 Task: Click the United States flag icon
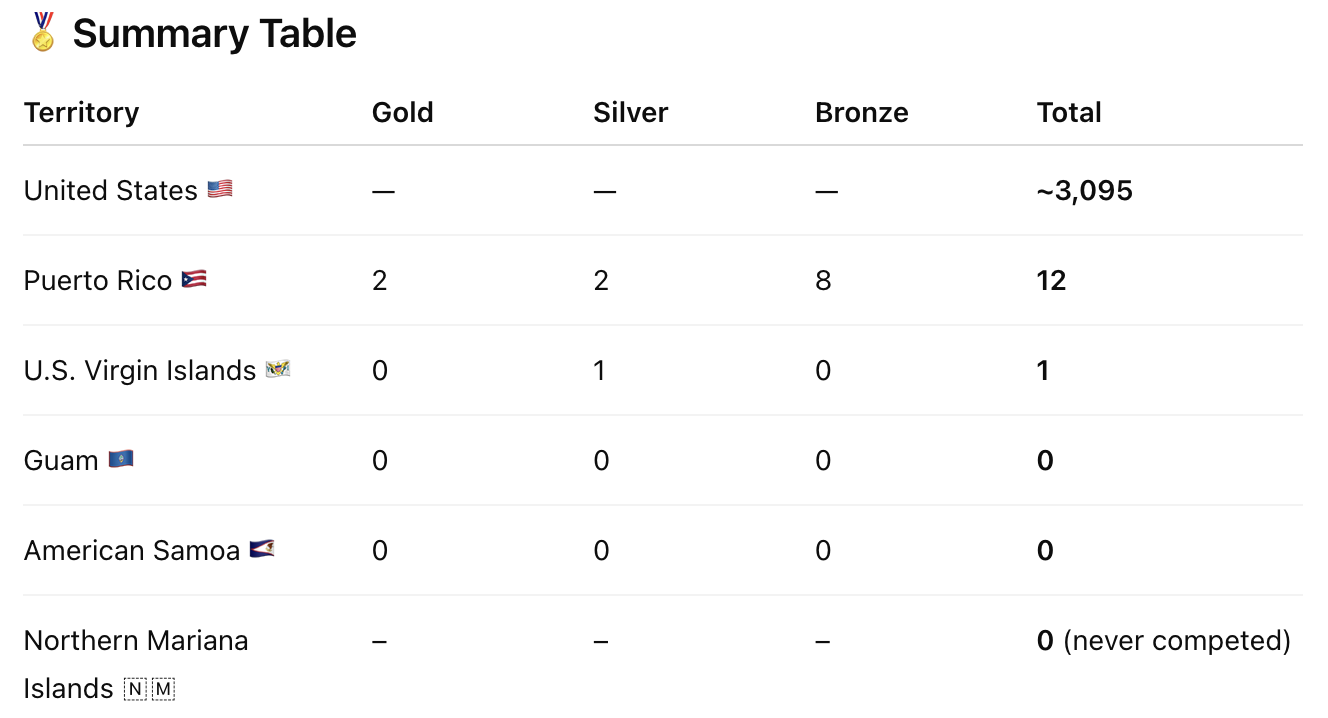(x=220, y=189)
